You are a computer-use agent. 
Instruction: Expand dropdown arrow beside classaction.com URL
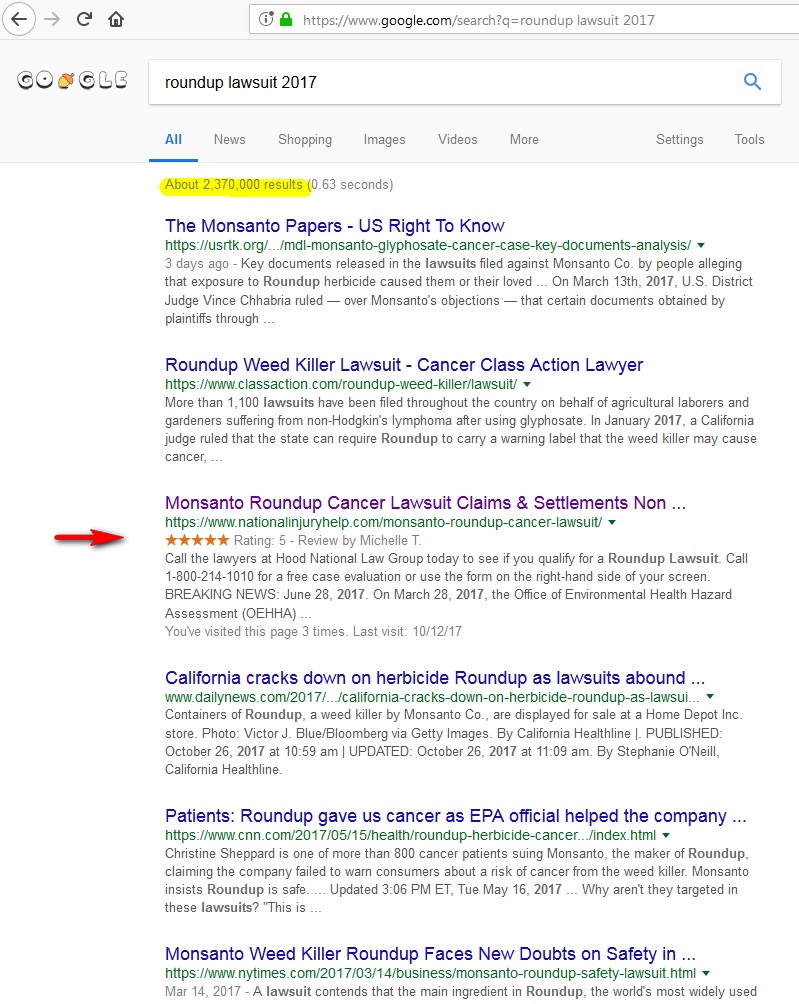pos(527,384)
